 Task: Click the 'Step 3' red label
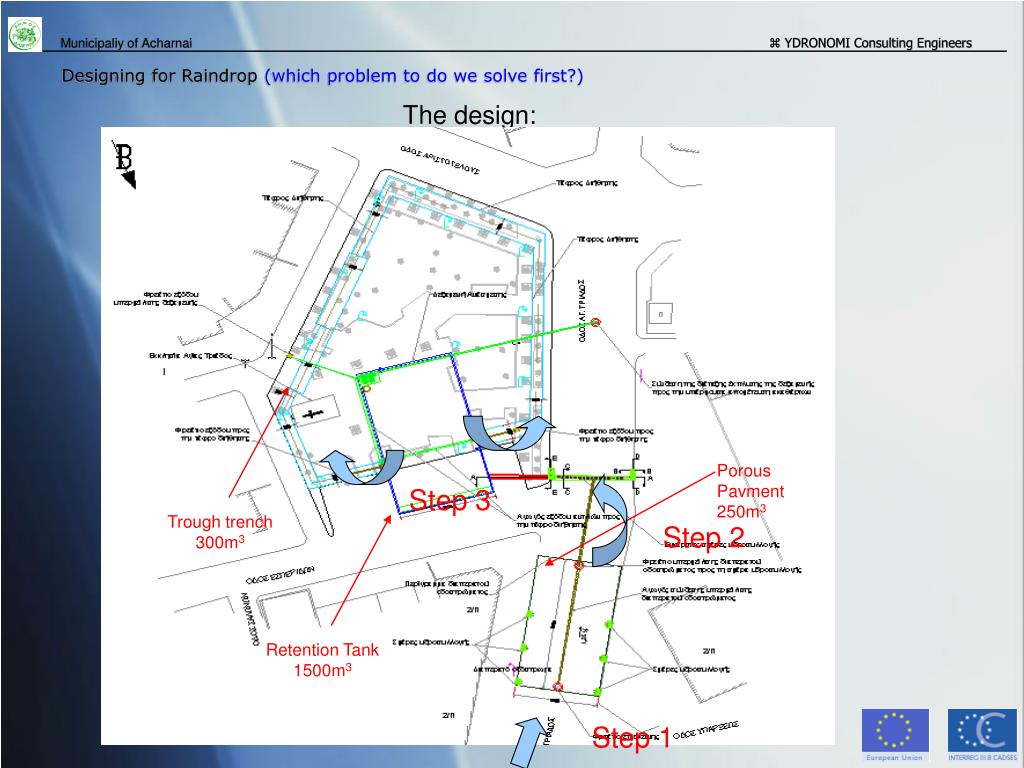[449, 501]
